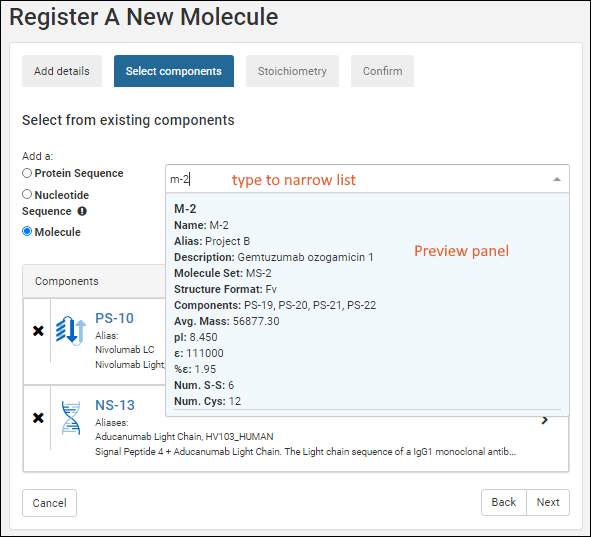This screenshot has height=537, width=591.
Task: Select the Nucleotide Sequence radio button
Action: pyautogui.click(x=27, y=194)
